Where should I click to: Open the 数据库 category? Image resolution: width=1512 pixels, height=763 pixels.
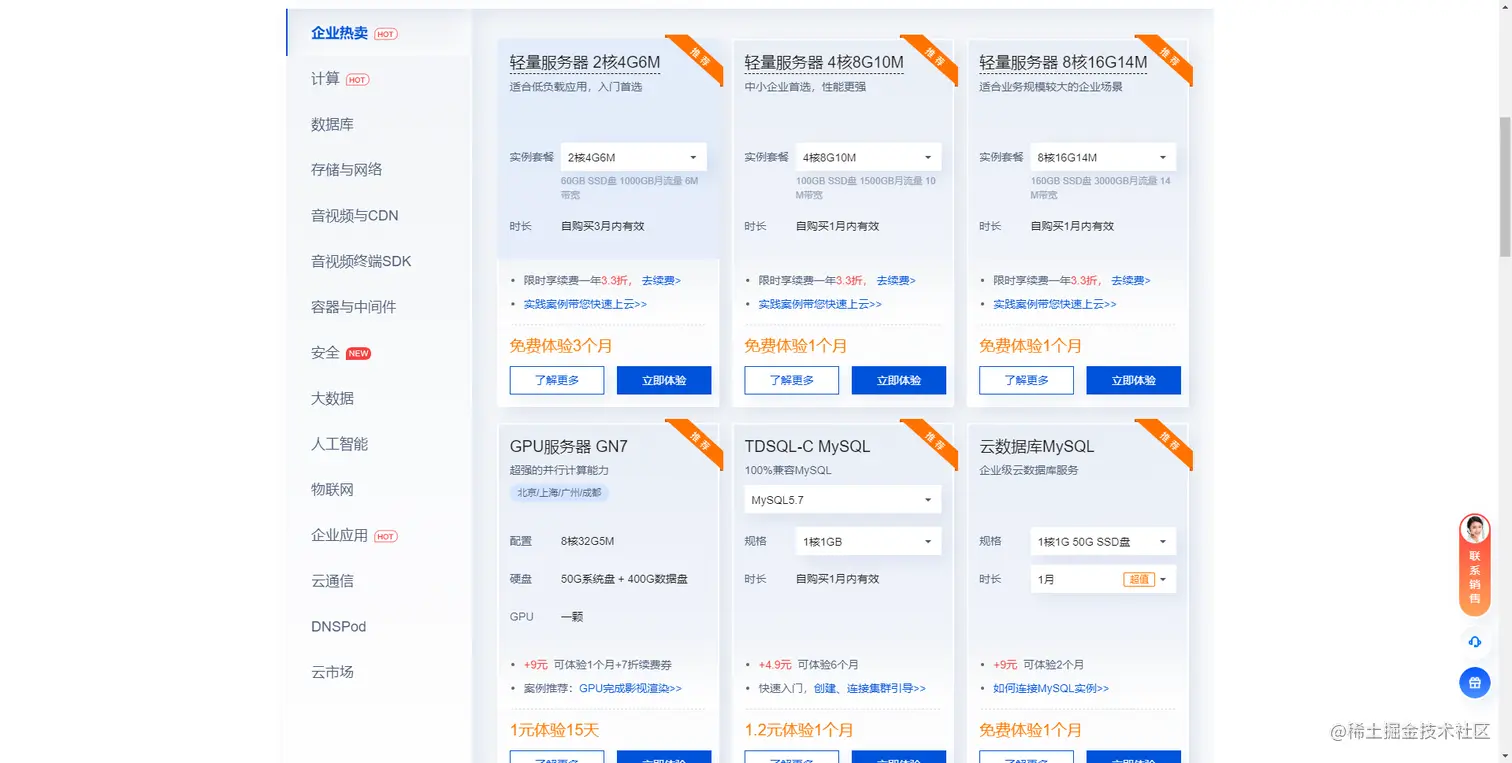(x=332, y=124)
